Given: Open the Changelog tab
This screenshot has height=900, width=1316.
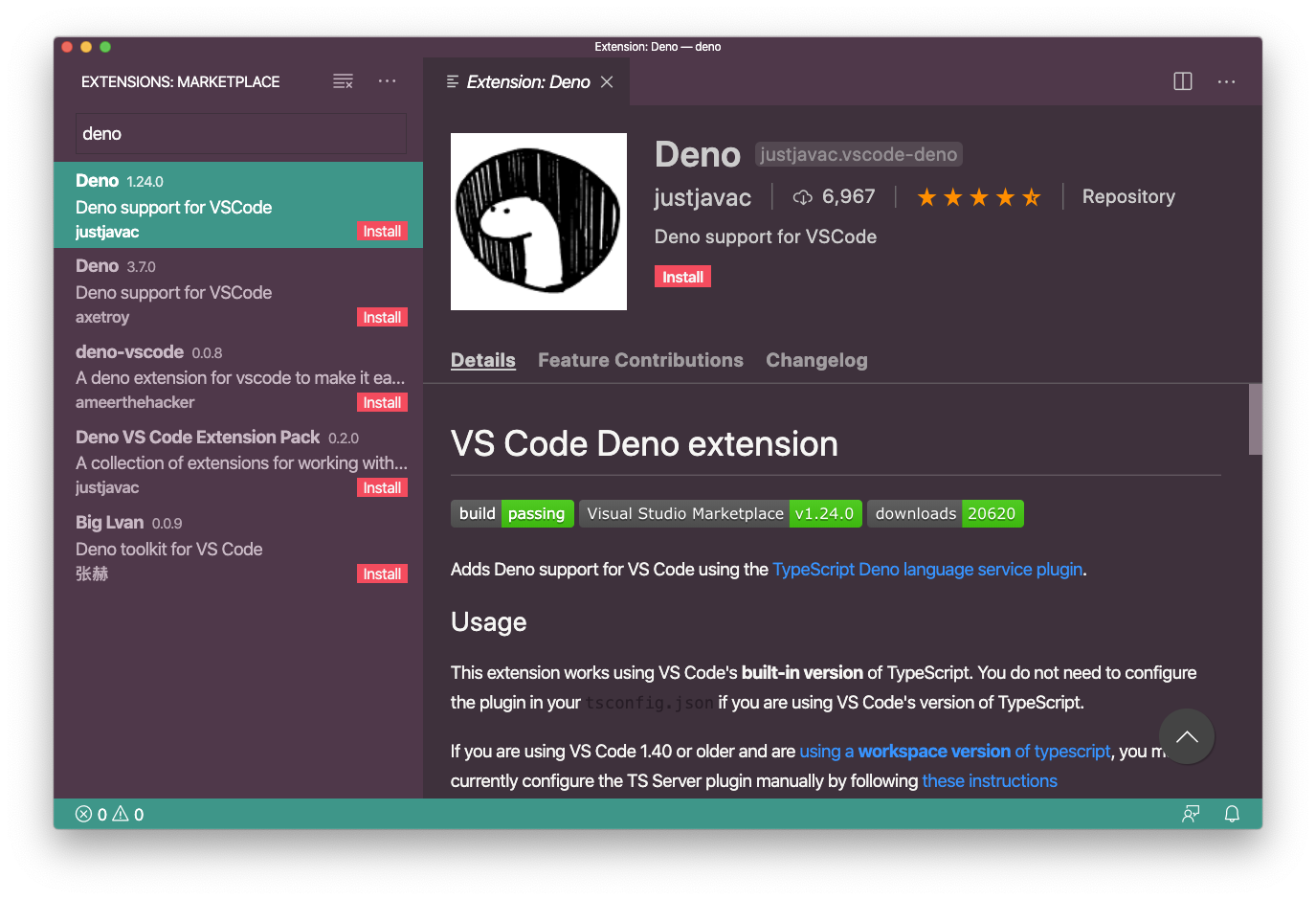Looking at the screenshot, I should pos(816,360).
